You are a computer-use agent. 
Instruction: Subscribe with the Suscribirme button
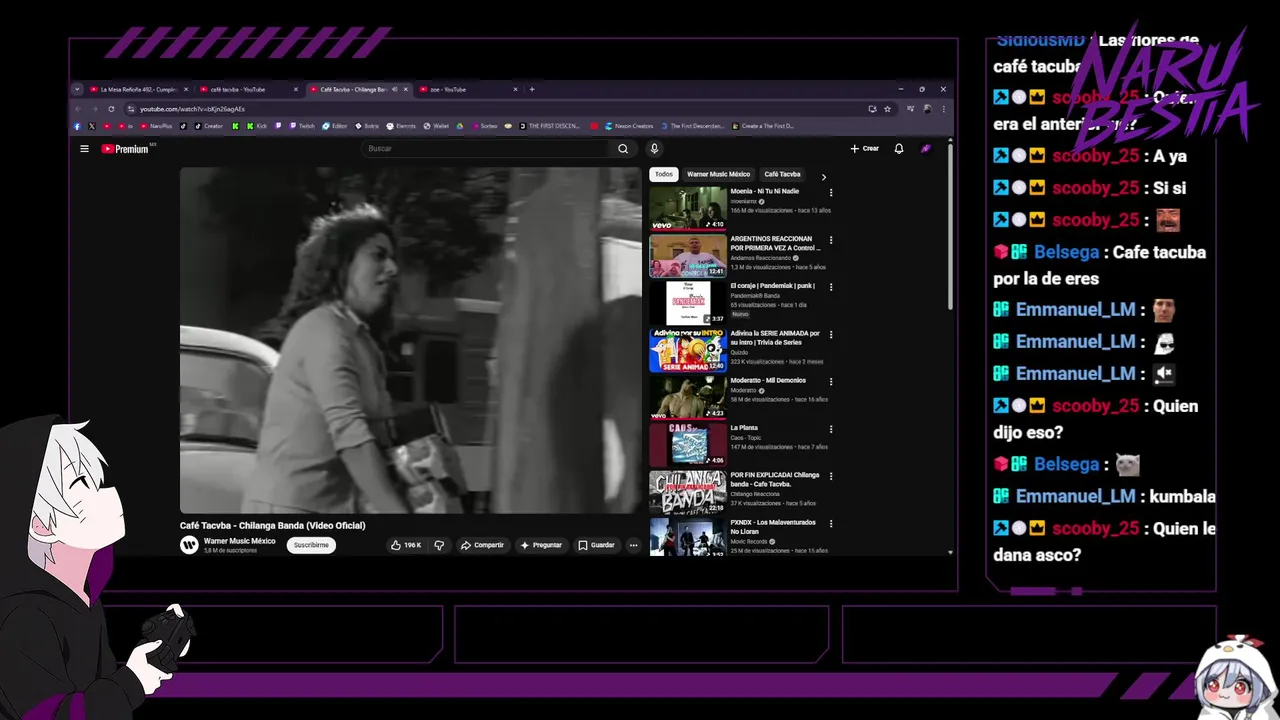[x=311, y=545]
